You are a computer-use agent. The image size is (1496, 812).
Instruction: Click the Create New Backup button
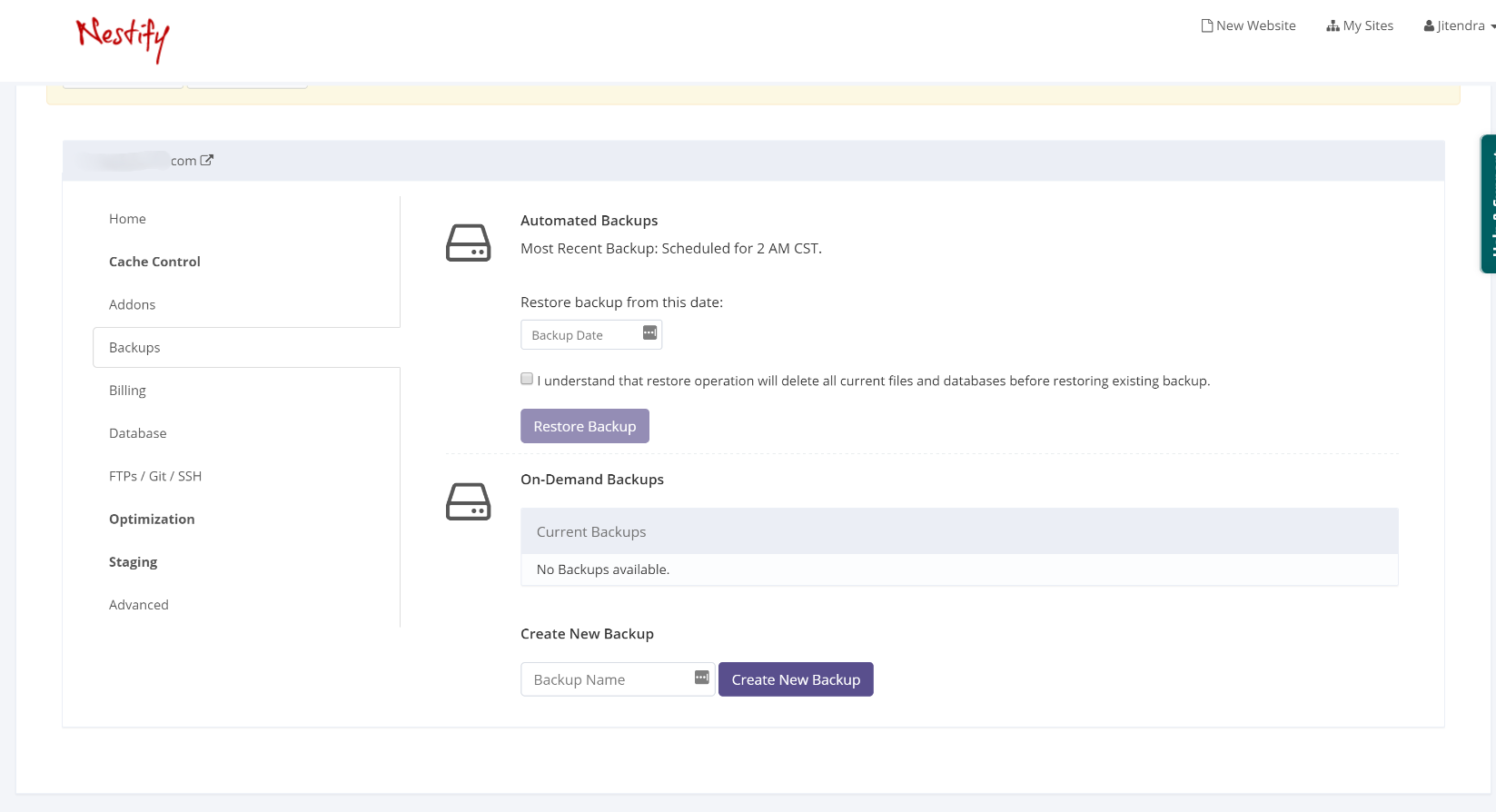(x=796, y=679)
